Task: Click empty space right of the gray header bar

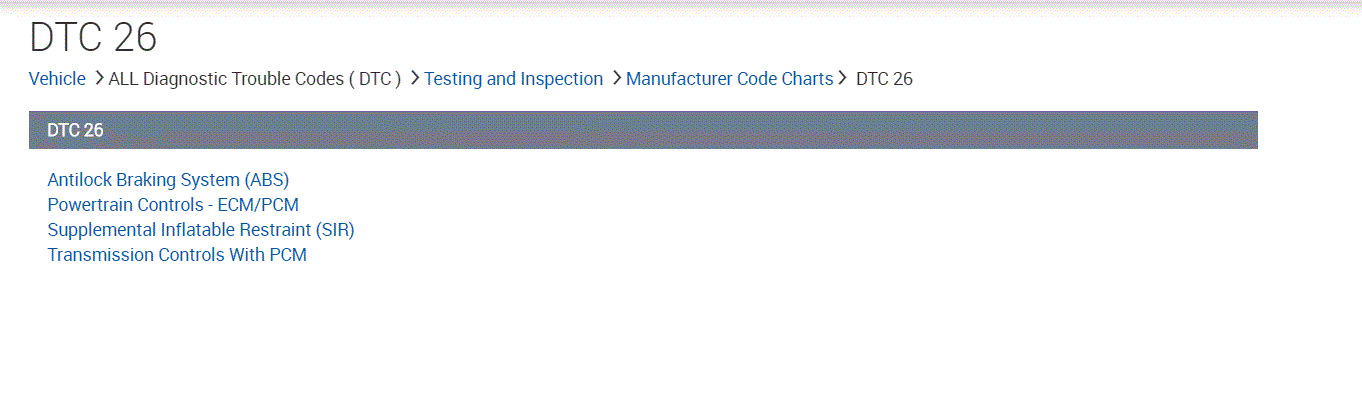Action: [1310, 130]
